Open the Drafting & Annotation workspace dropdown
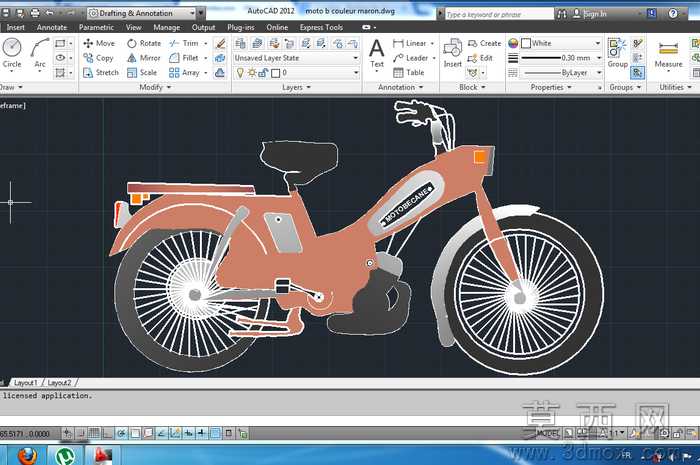This screenshot has width=700, height=465. pos(142,13)
